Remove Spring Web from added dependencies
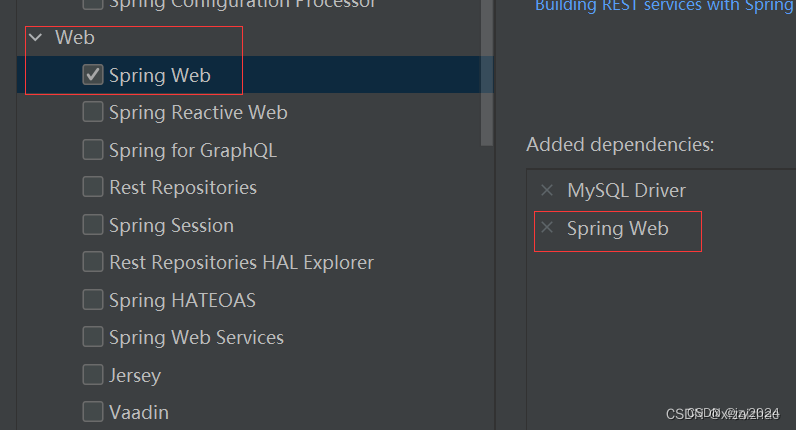This screenshot has height=430, width=796. 547,227
